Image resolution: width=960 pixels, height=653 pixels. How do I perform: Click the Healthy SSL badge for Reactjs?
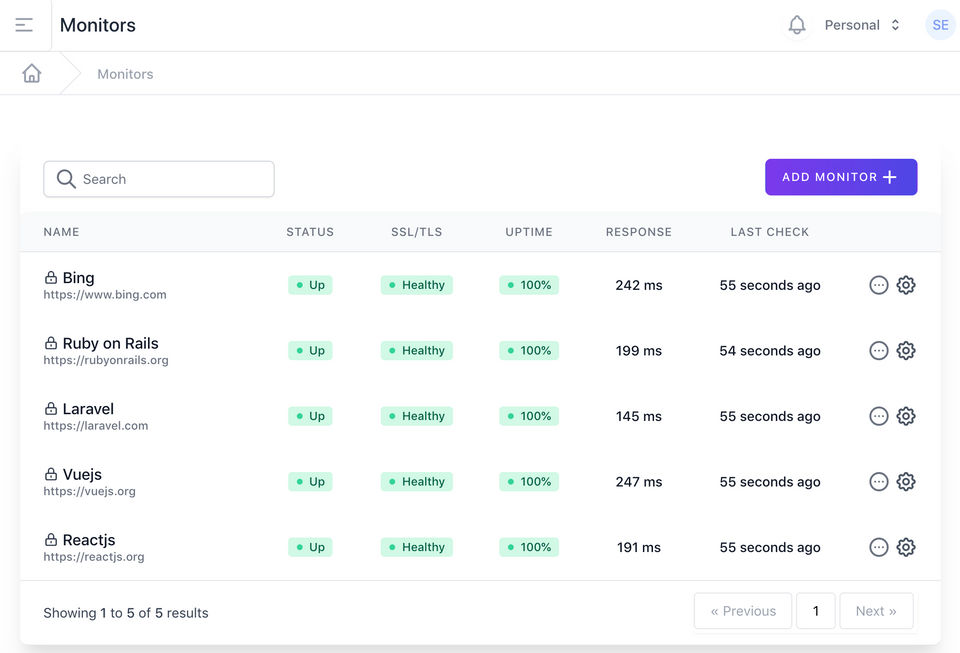[416, 547]
